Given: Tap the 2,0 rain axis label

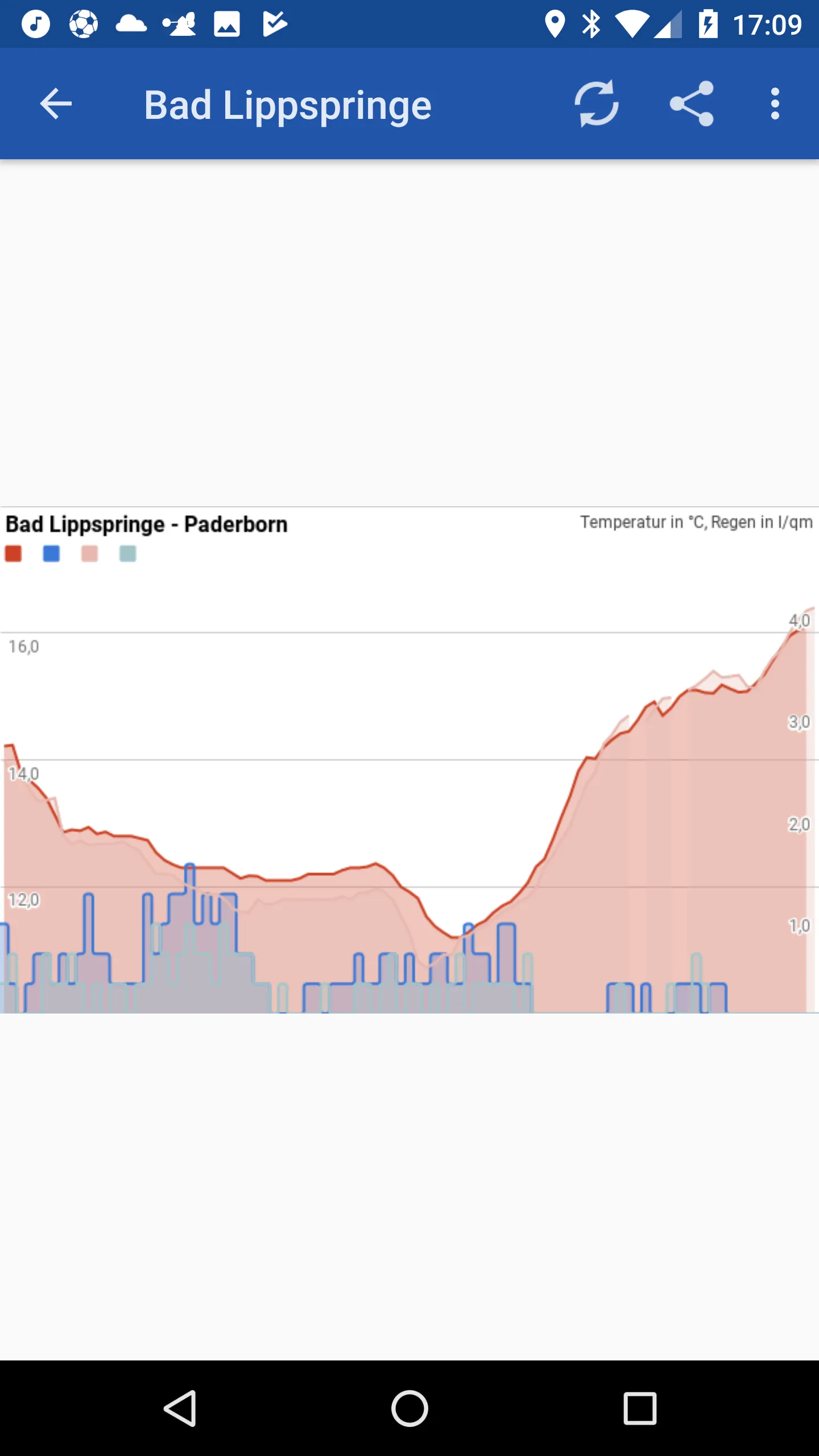Looking at the screenshot, I should (x=799, y=824).
